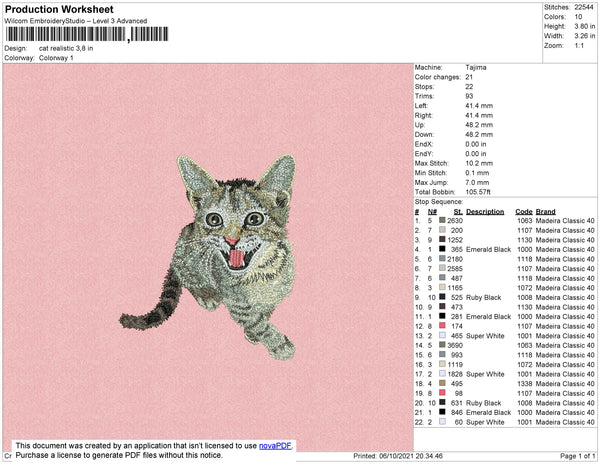Click 'Madeira Classic 40' brand in row 1
Screen dimensions: 600x464
[x=565, y=221]
